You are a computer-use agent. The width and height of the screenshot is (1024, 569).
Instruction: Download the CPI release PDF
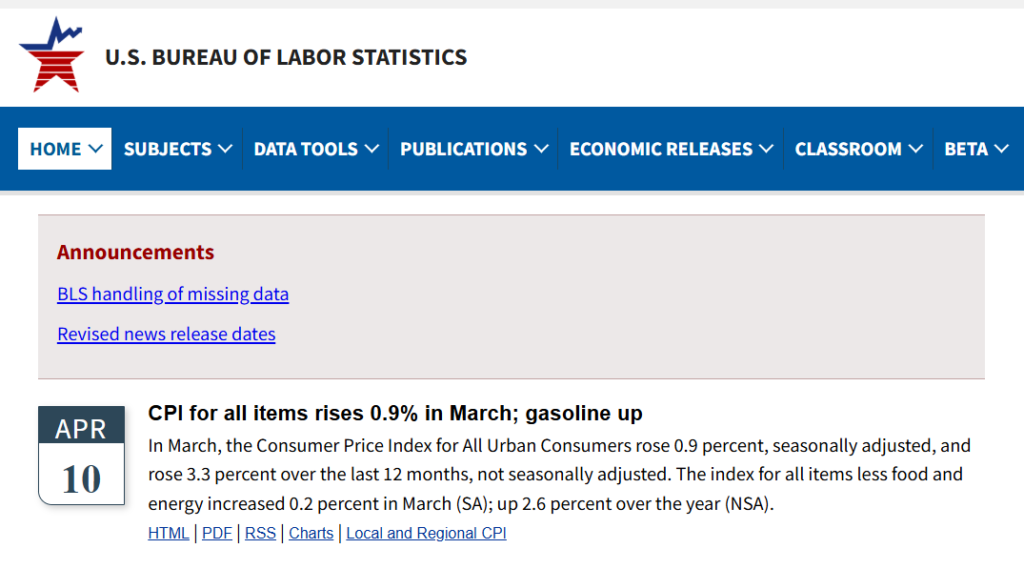pos(217,534)
